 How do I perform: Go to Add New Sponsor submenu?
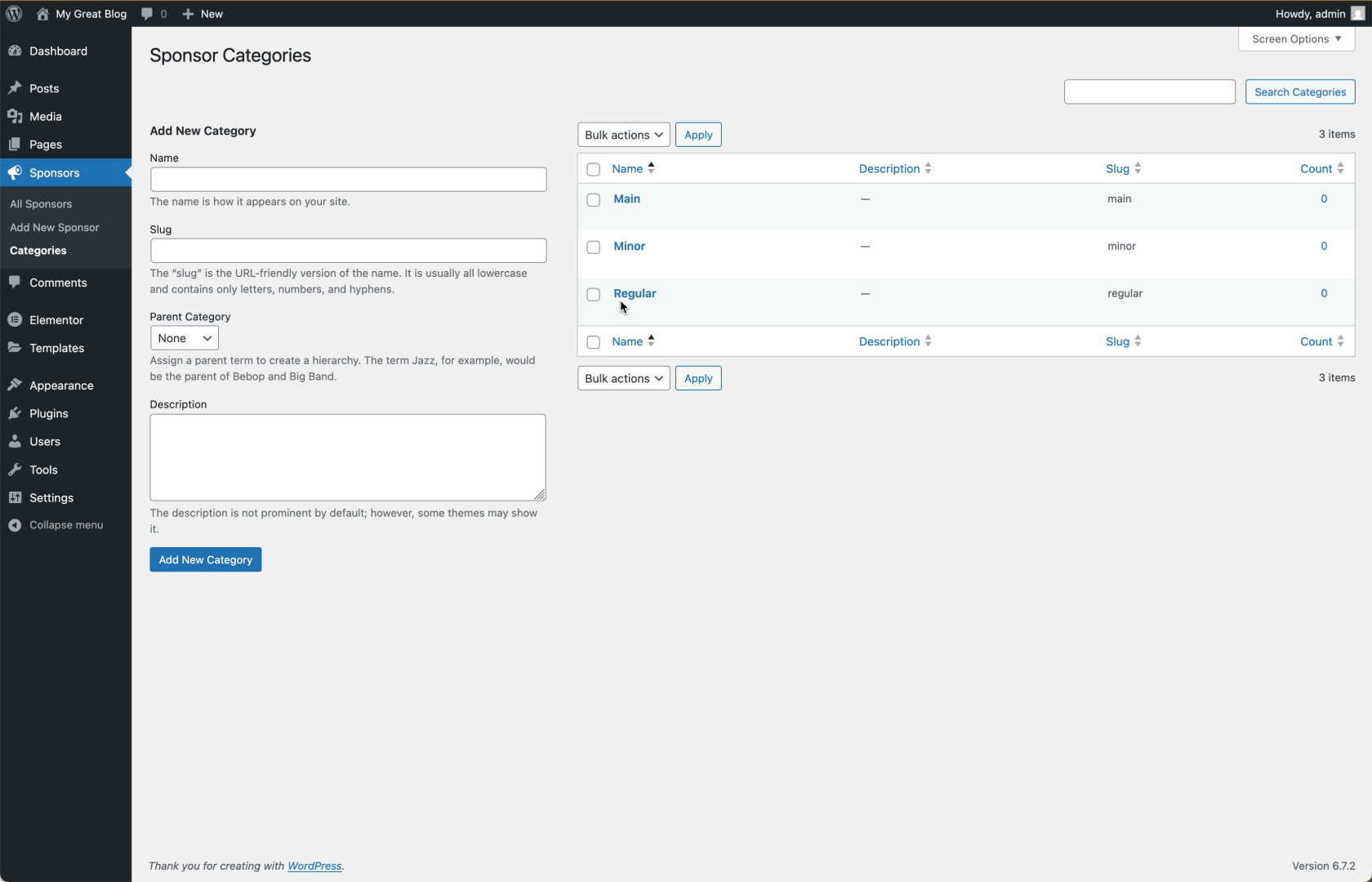point(55,228)
